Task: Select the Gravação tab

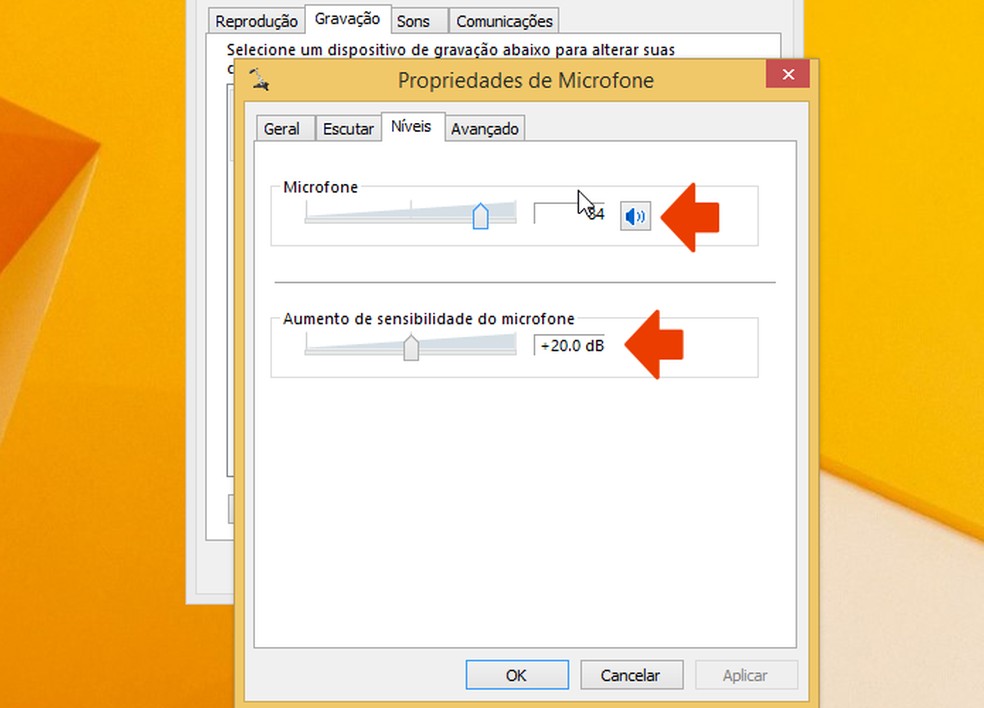Action: (x=348, y=19)
